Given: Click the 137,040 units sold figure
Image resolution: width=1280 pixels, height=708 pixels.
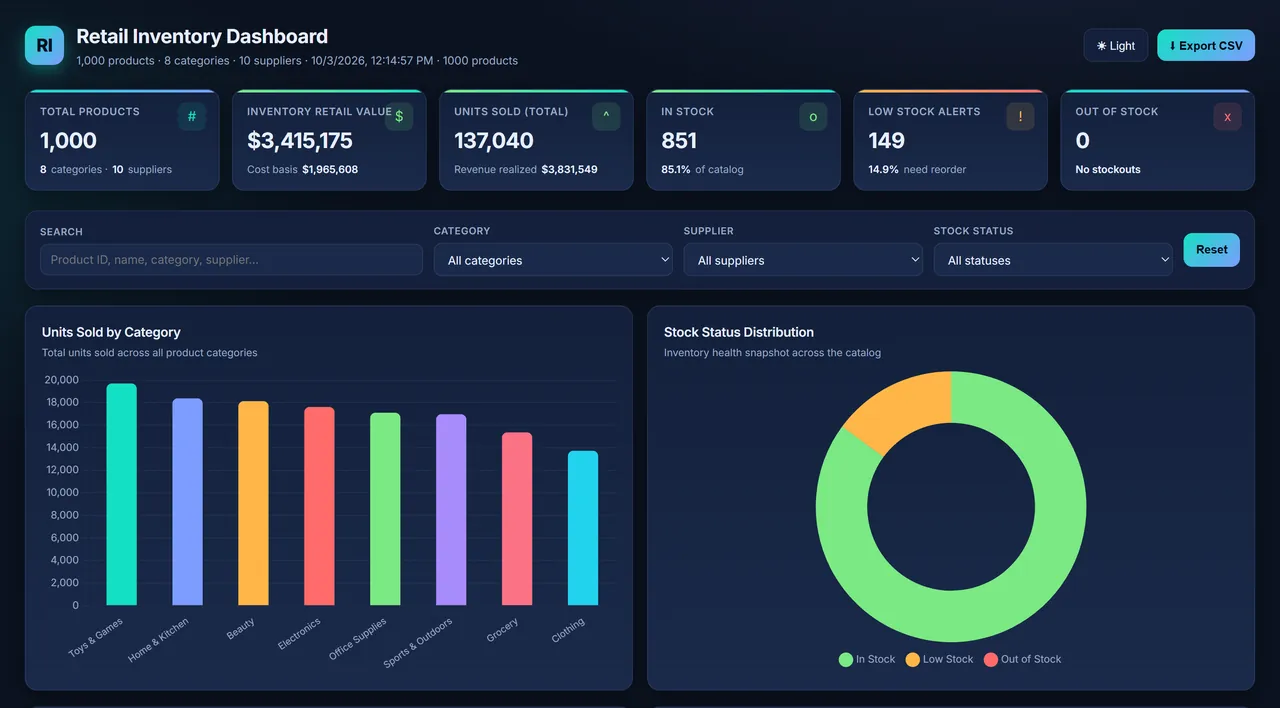Looking at the screenshot, I should click(x=494, y=141).
